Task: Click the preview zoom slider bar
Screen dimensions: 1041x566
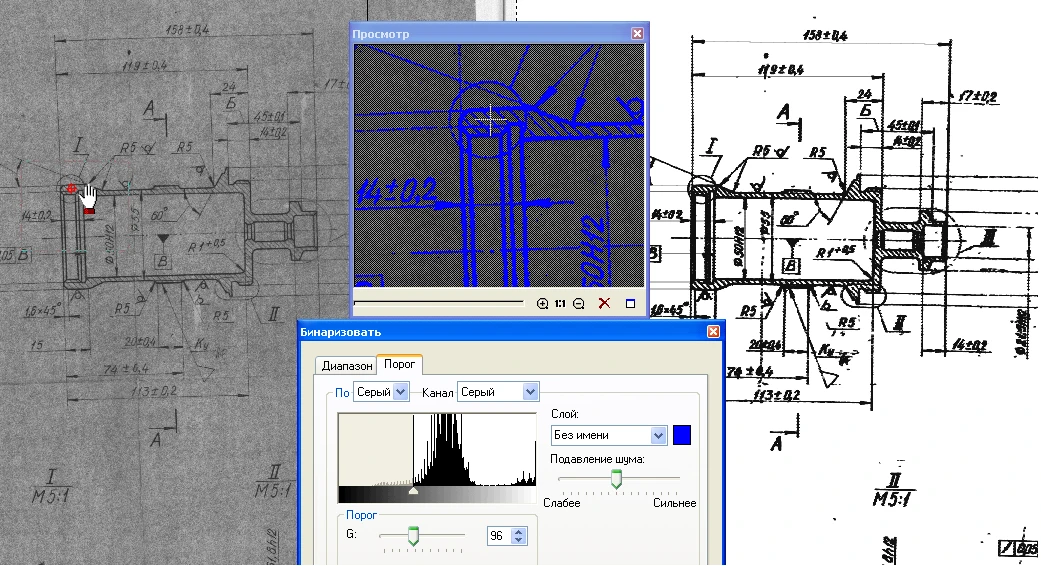Action: pos(440,301)
